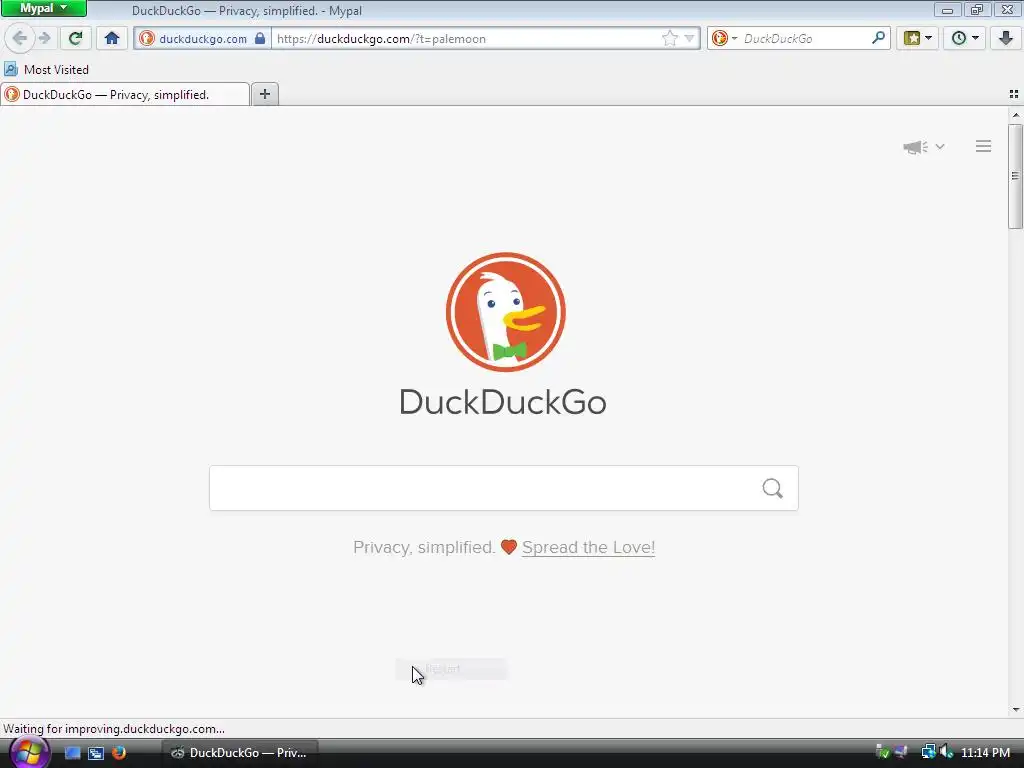The image size is (1024, 768).
Task: Go back one page
Action: tap(20, 39)
